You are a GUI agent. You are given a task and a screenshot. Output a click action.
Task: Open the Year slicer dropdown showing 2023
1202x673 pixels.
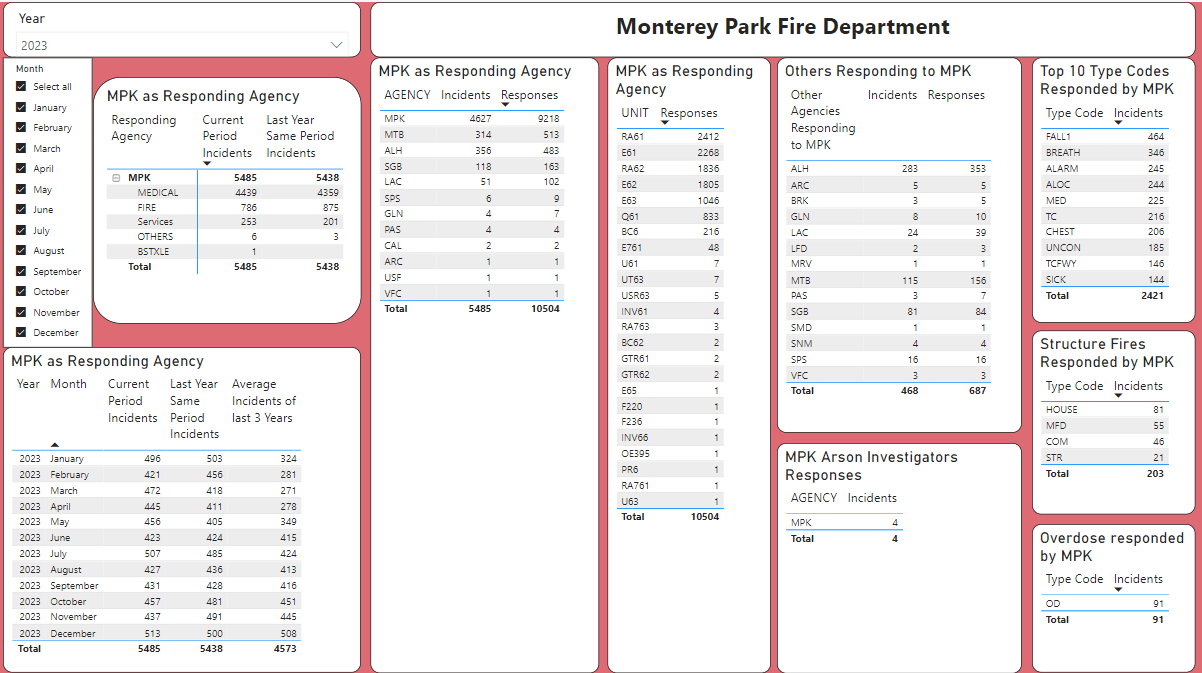pyautogui.click(x=335, y=45)
